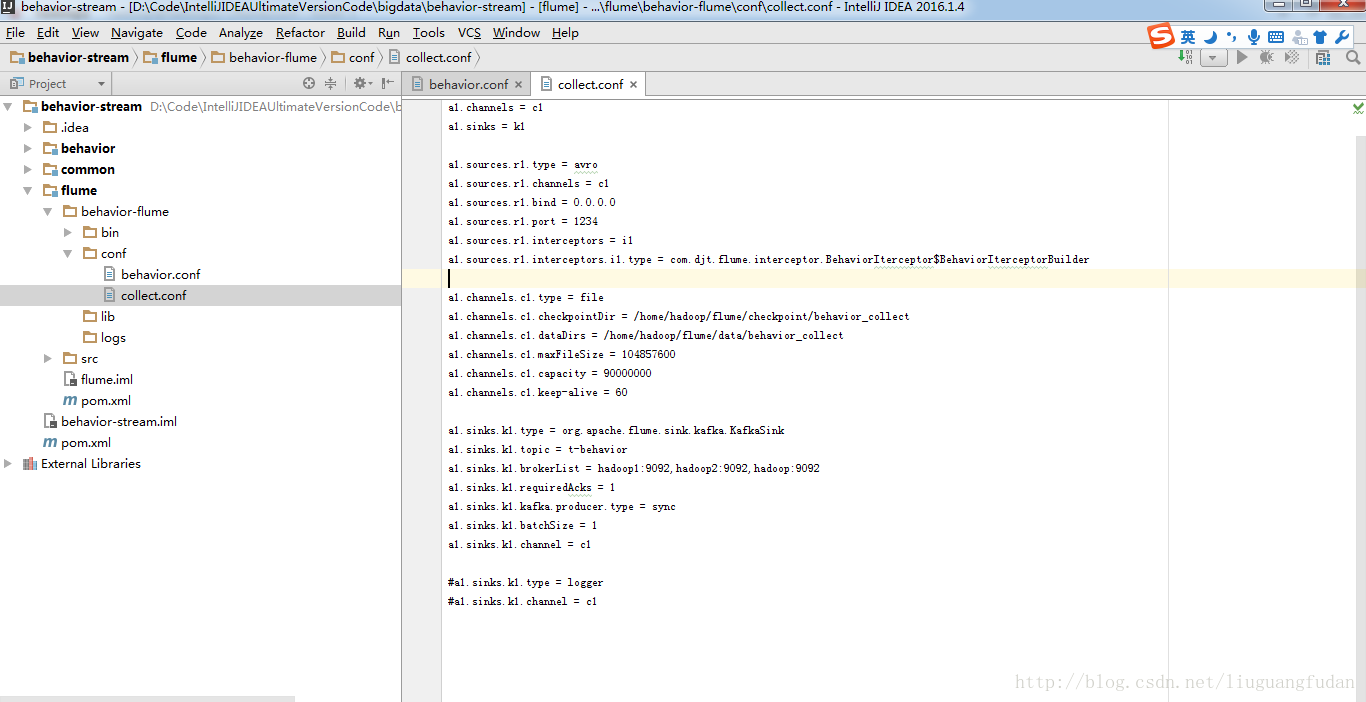This screenshot has height=702, width=1366.
Task: Click line with a1.sinks.k1.topic = t-behavior
Action: 538,449
